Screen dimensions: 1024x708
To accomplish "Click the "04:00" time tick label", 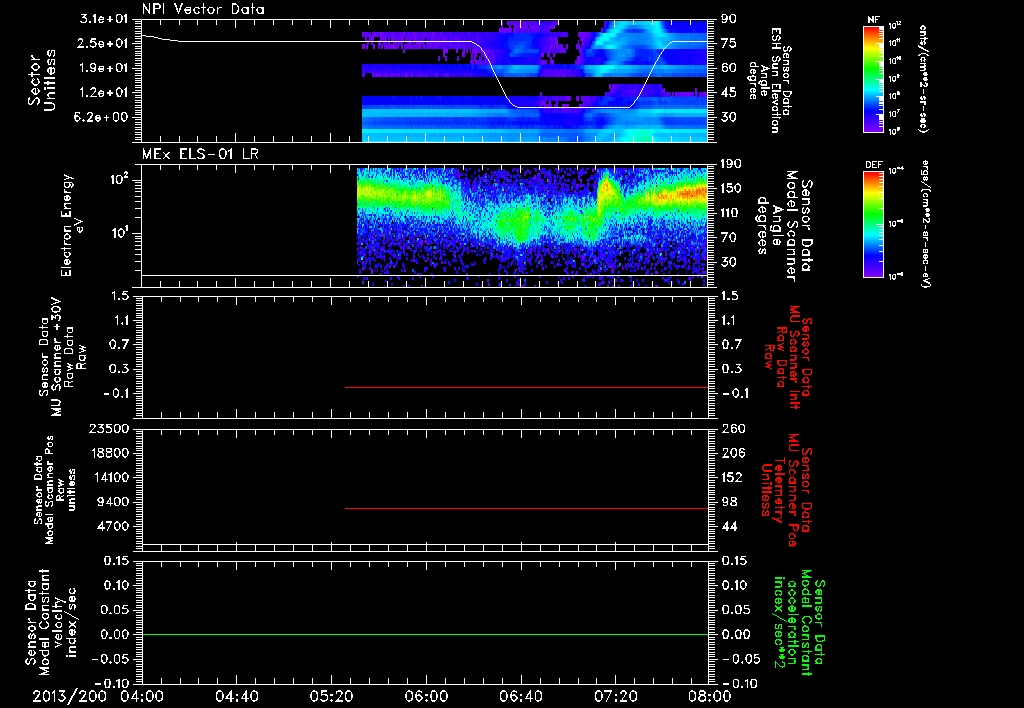I will 142,696.
